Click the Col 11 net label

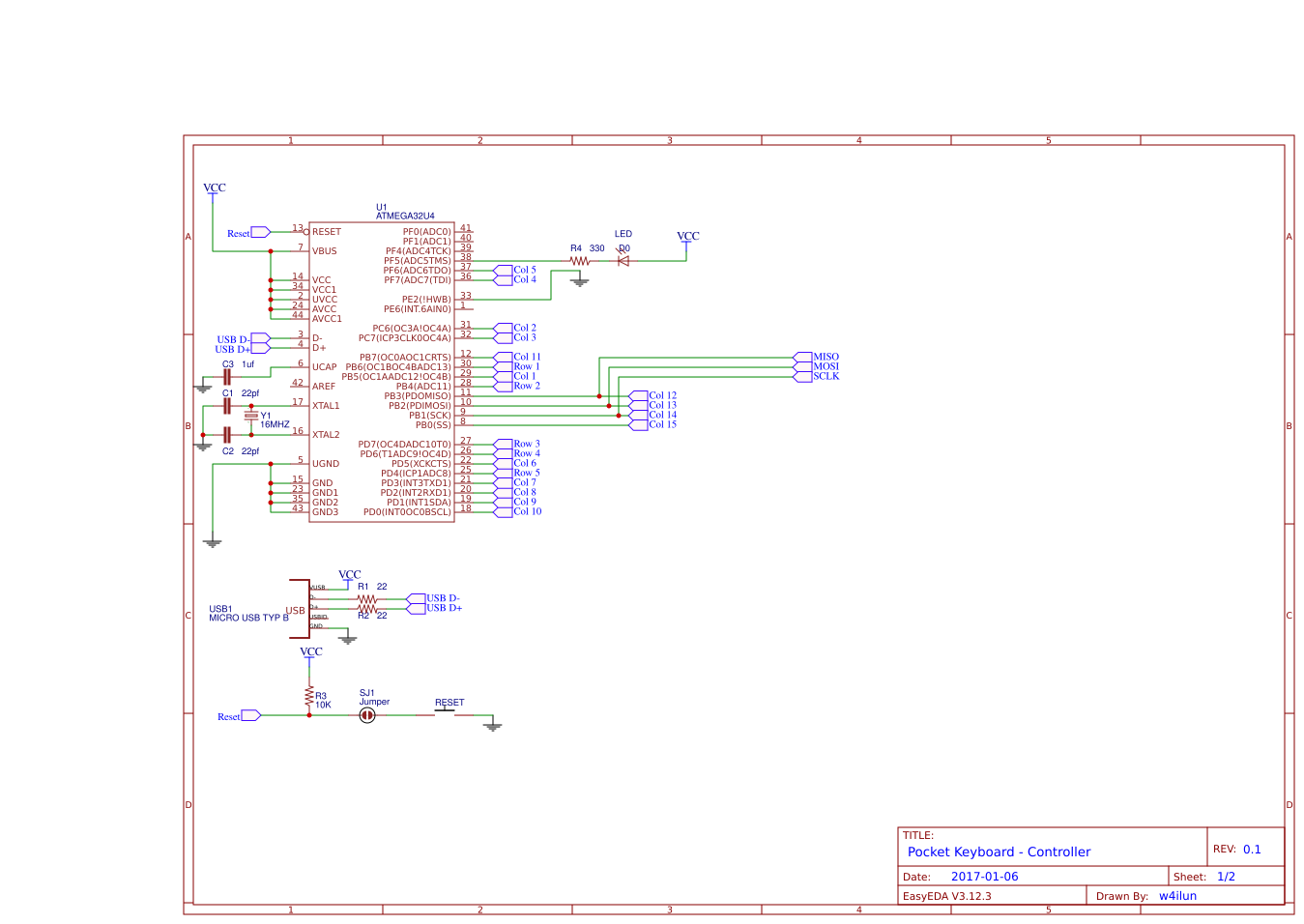click(527, 357)
